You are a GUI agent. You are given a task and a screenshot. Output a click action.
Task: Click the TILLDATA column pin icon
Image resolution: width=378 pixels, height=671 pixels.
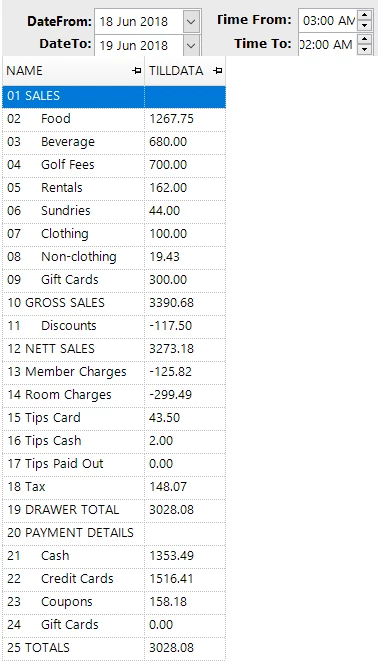pyautogui.click(x=217, y=71)
